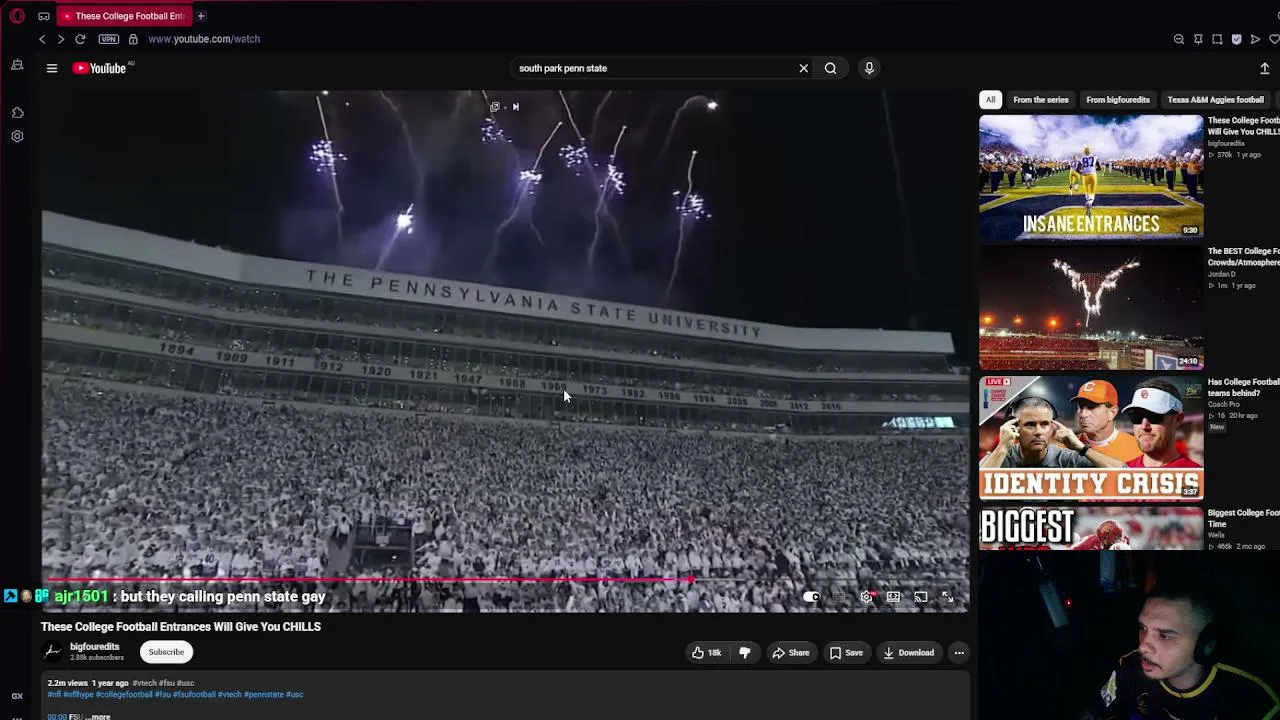Select the From bigfouredits chip
1280x720 pixels.
click(1118, 100)
